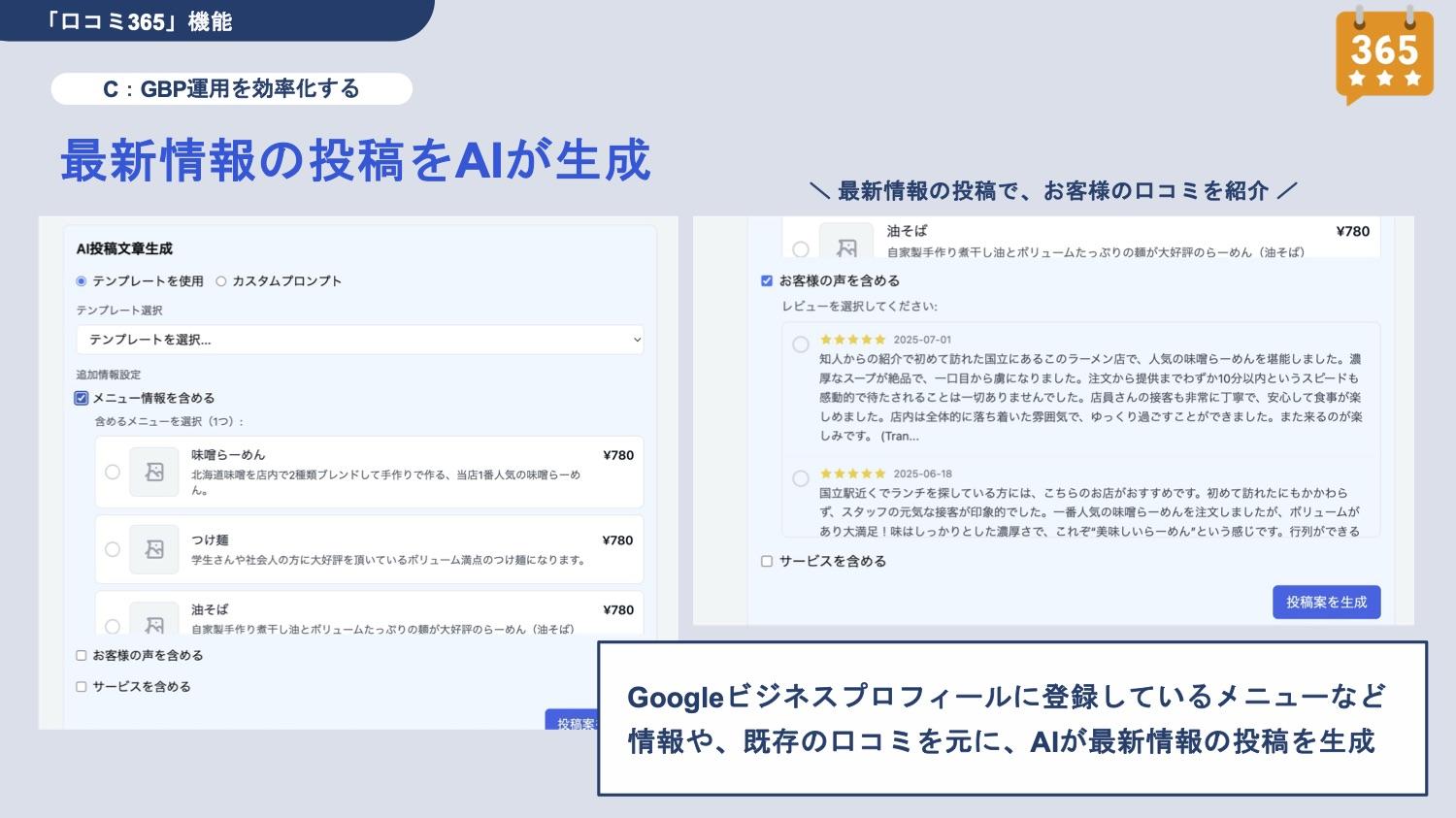Image resolution: width=1456 pixels, height=818 pixels.
Task: Select the テンプレートを使用 radio option
Action: click(x=82, y=281)
